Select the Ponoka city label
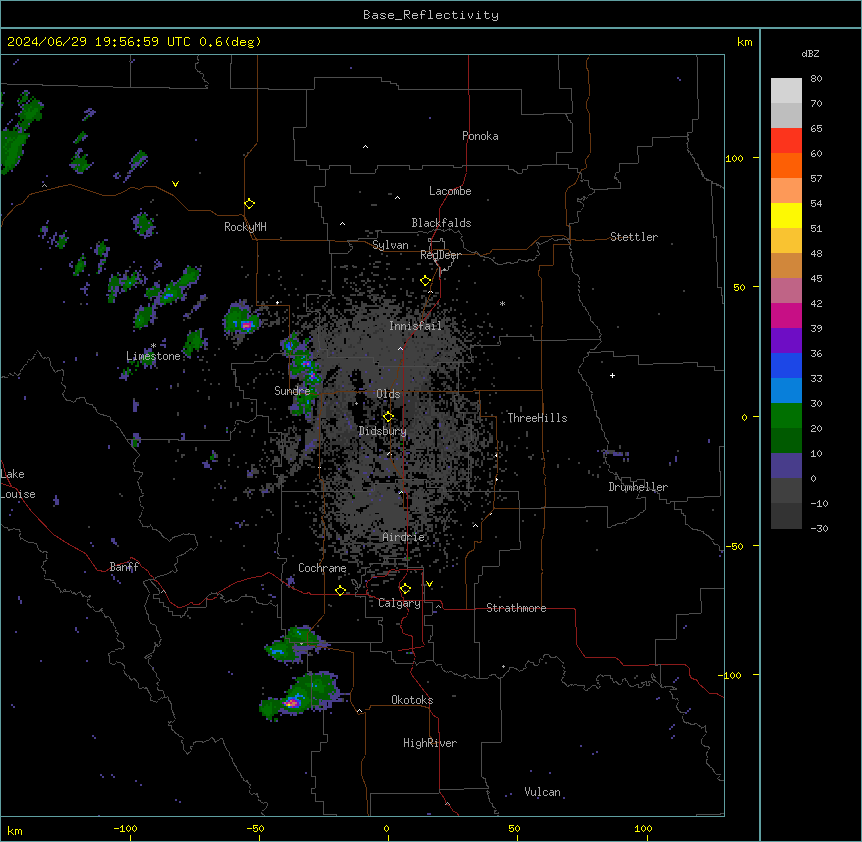Viewport: 862px width, 842px height. (x=480, y=136)
